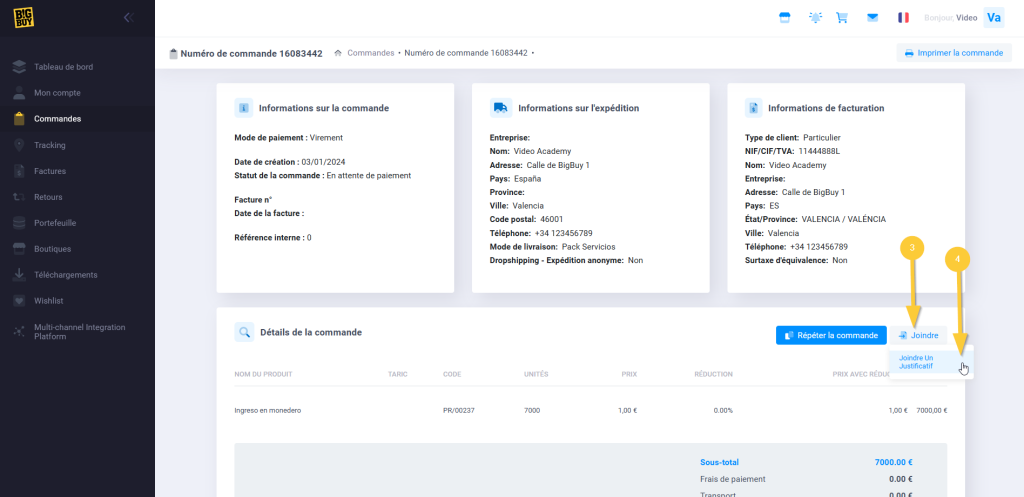Open messages envelope icon
The image size is (1024, 497).
pyautogui.click(x=873, y=17)
